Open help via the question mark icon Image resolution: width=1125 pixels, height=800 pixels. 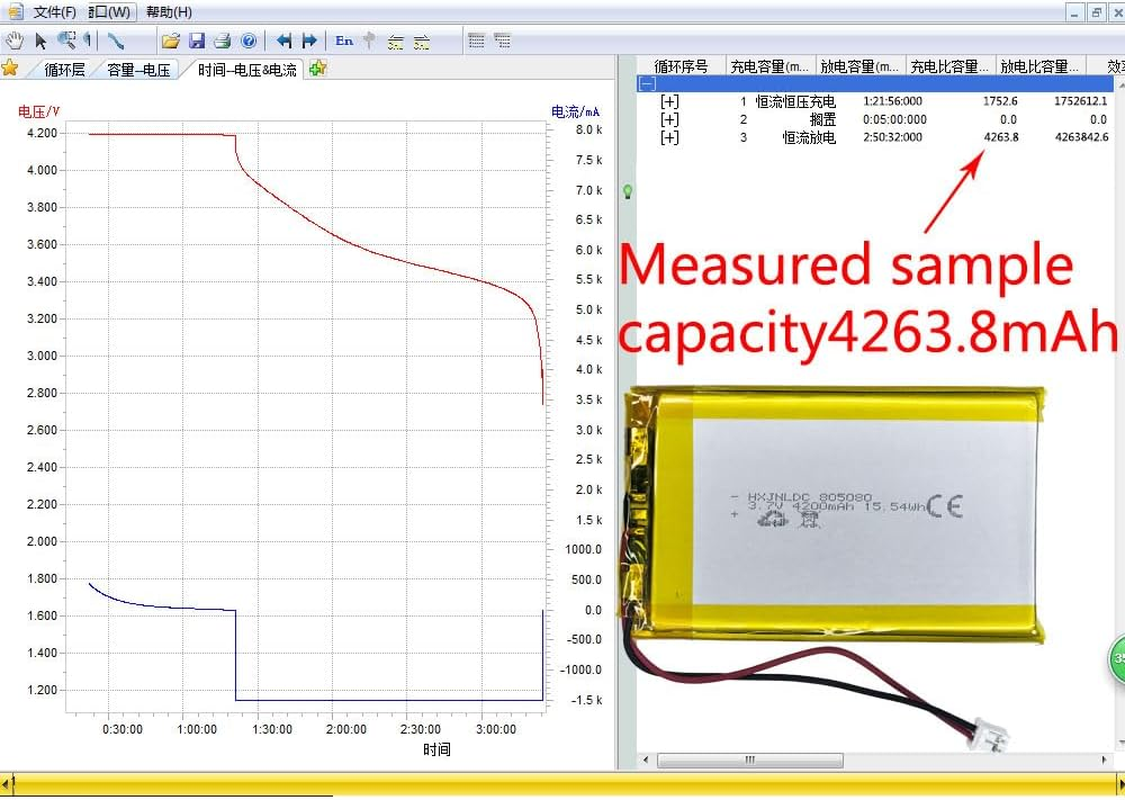point(248,40)
